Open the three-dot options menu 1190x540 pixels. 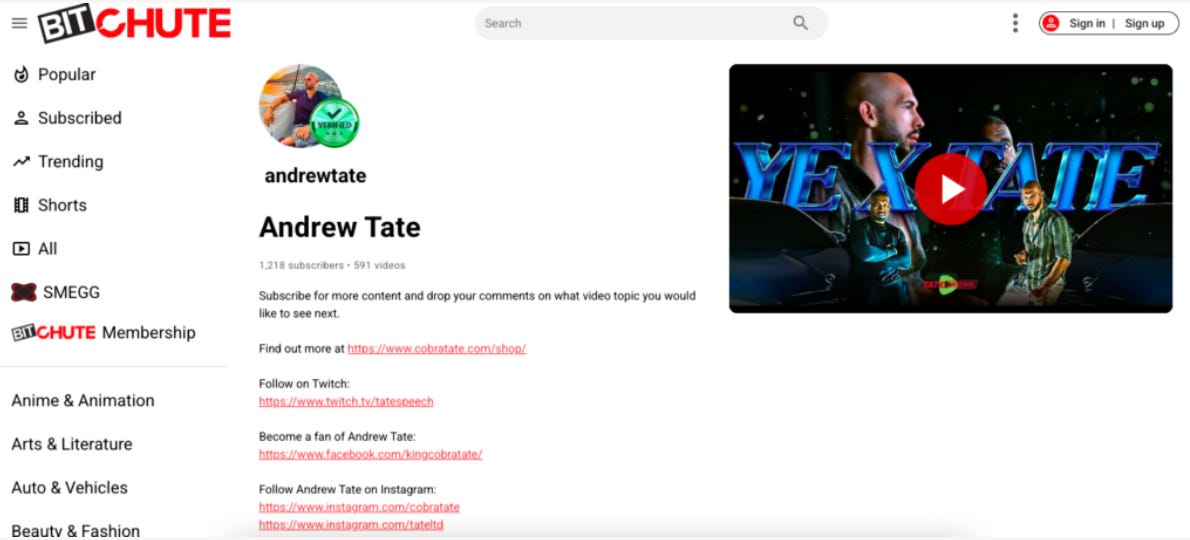1015,23
